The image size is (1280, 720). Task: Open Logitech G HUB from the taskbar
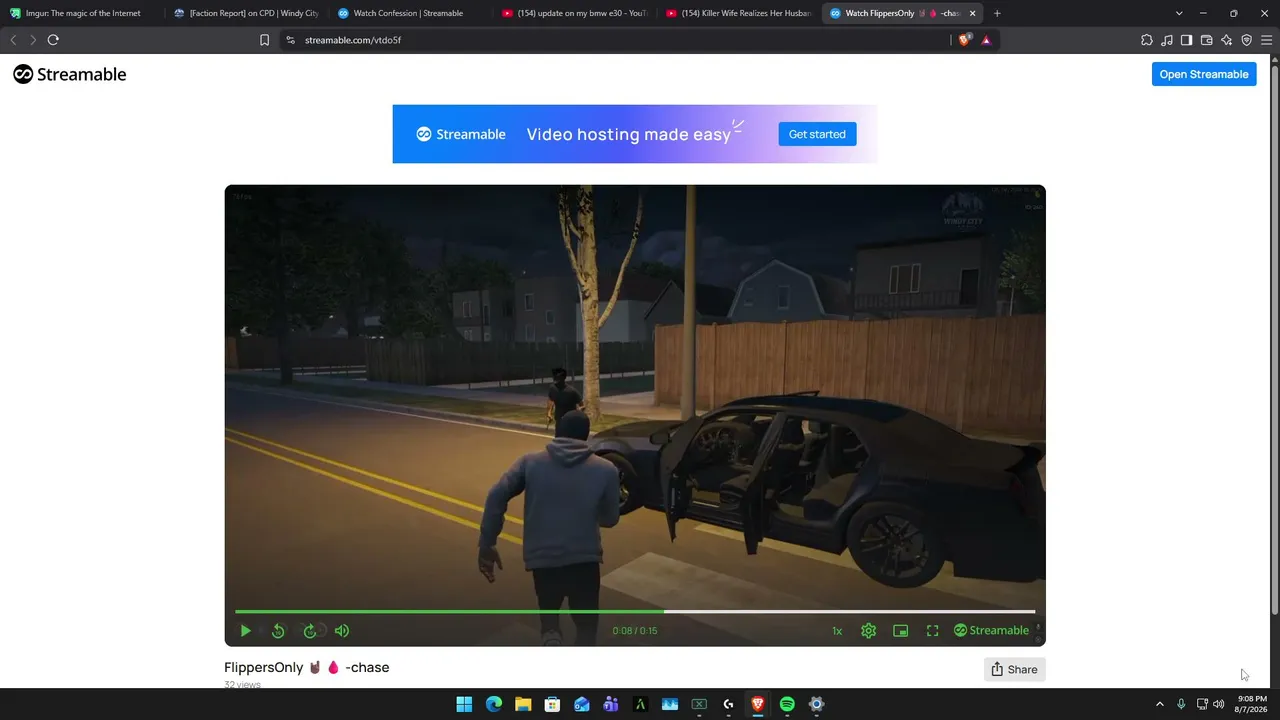pos(728,704)
